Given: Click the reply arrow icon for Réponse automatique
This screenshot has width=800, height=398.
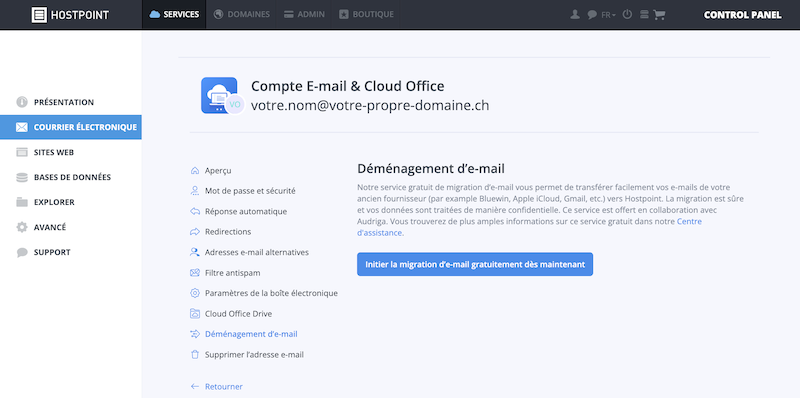Looking at the screenshot, I should (x=194, y=211).
